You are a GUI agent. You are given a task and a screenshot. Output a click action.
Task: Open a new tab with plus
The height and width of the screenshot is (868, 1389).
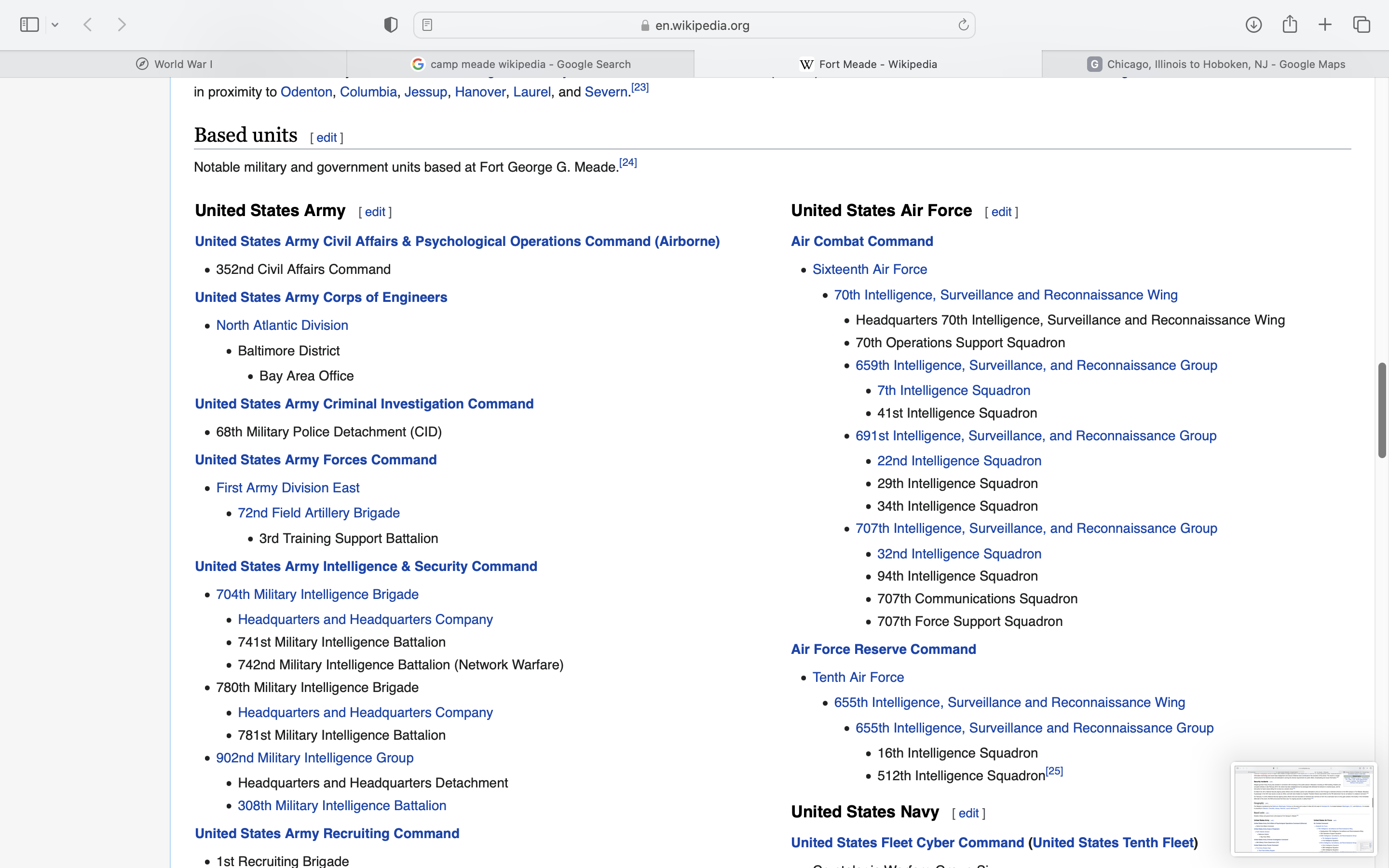tap(1325, 25)
